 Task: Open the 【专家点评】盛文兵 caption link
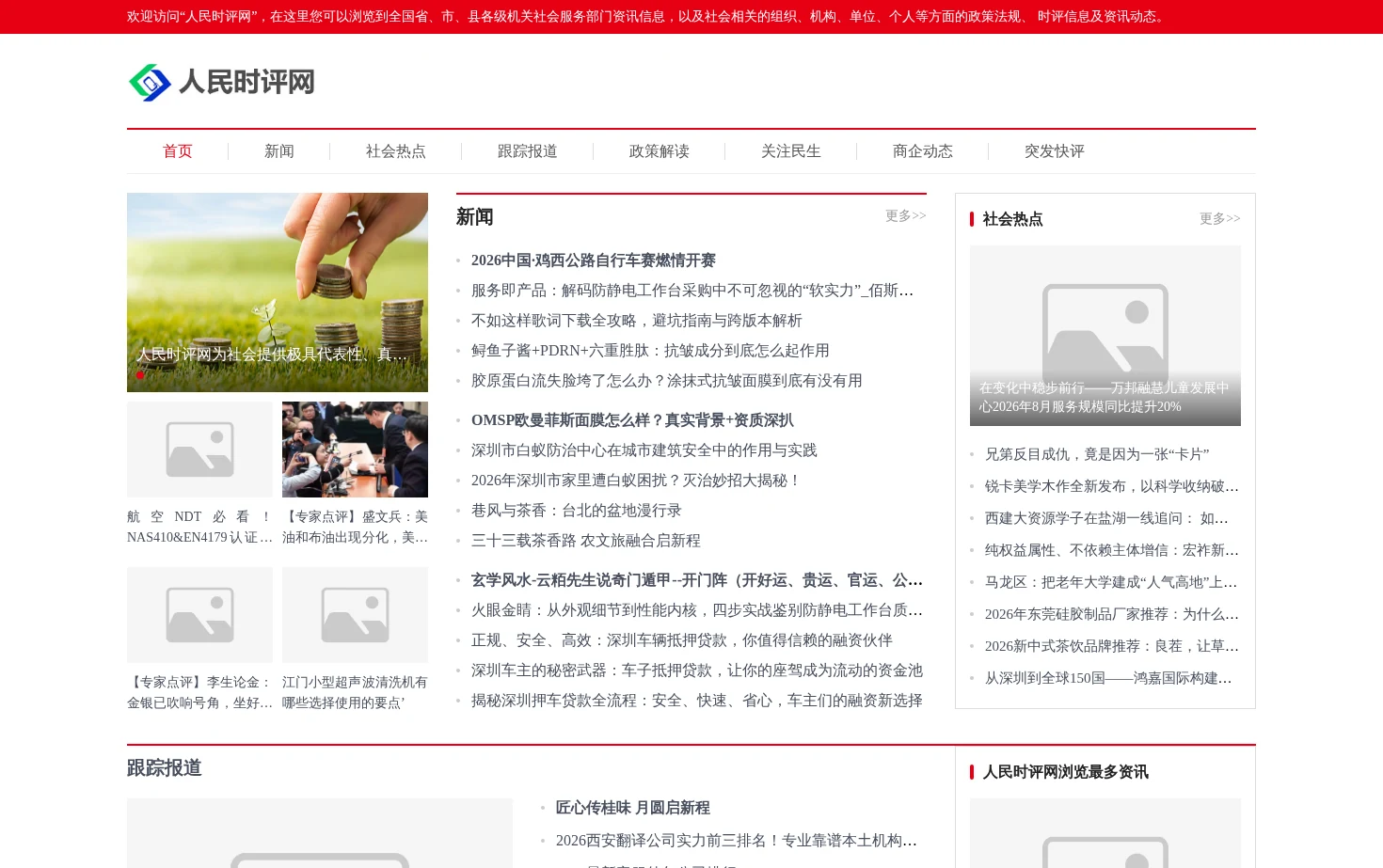(x=355, y=527)
